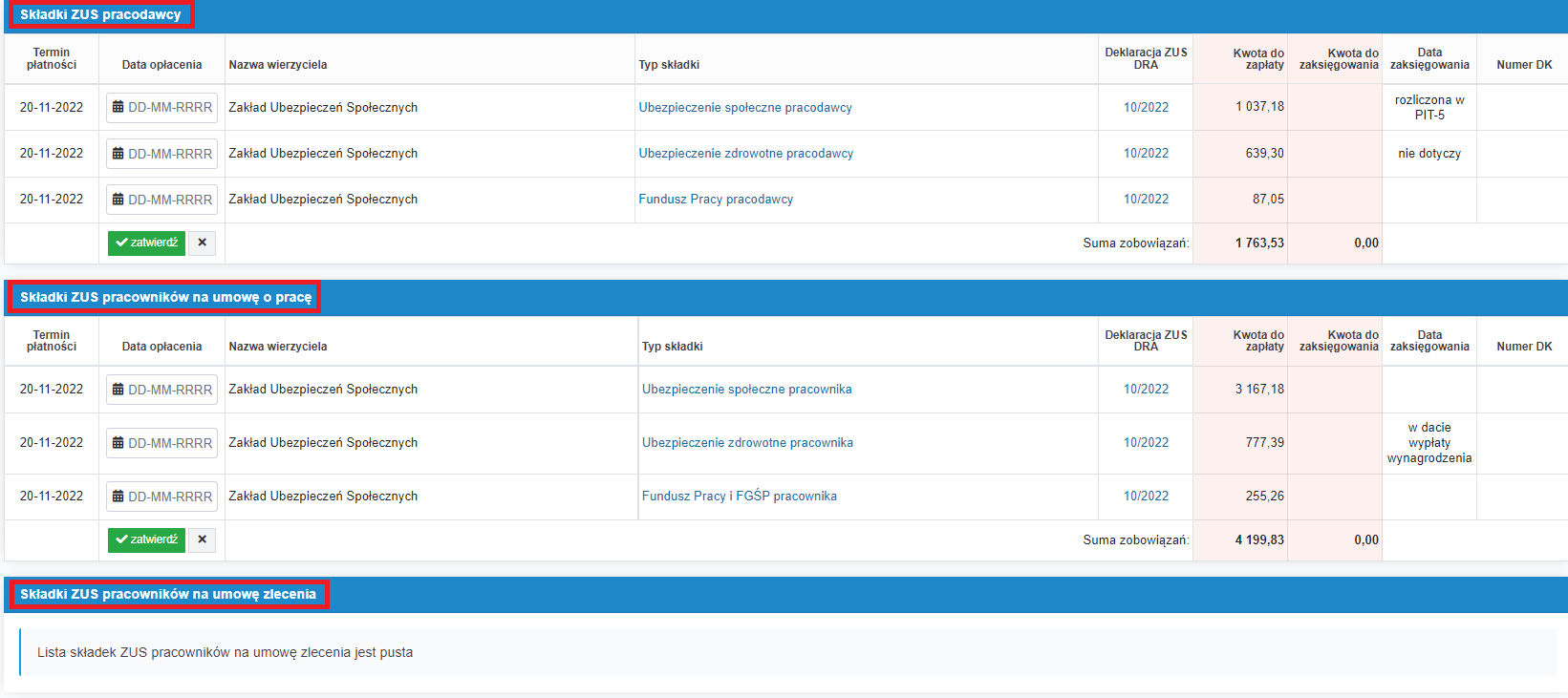Click the X cancel button in employer contributions section
The width and height of the screenshot is (1568, 698).
[x=202, y=243]
